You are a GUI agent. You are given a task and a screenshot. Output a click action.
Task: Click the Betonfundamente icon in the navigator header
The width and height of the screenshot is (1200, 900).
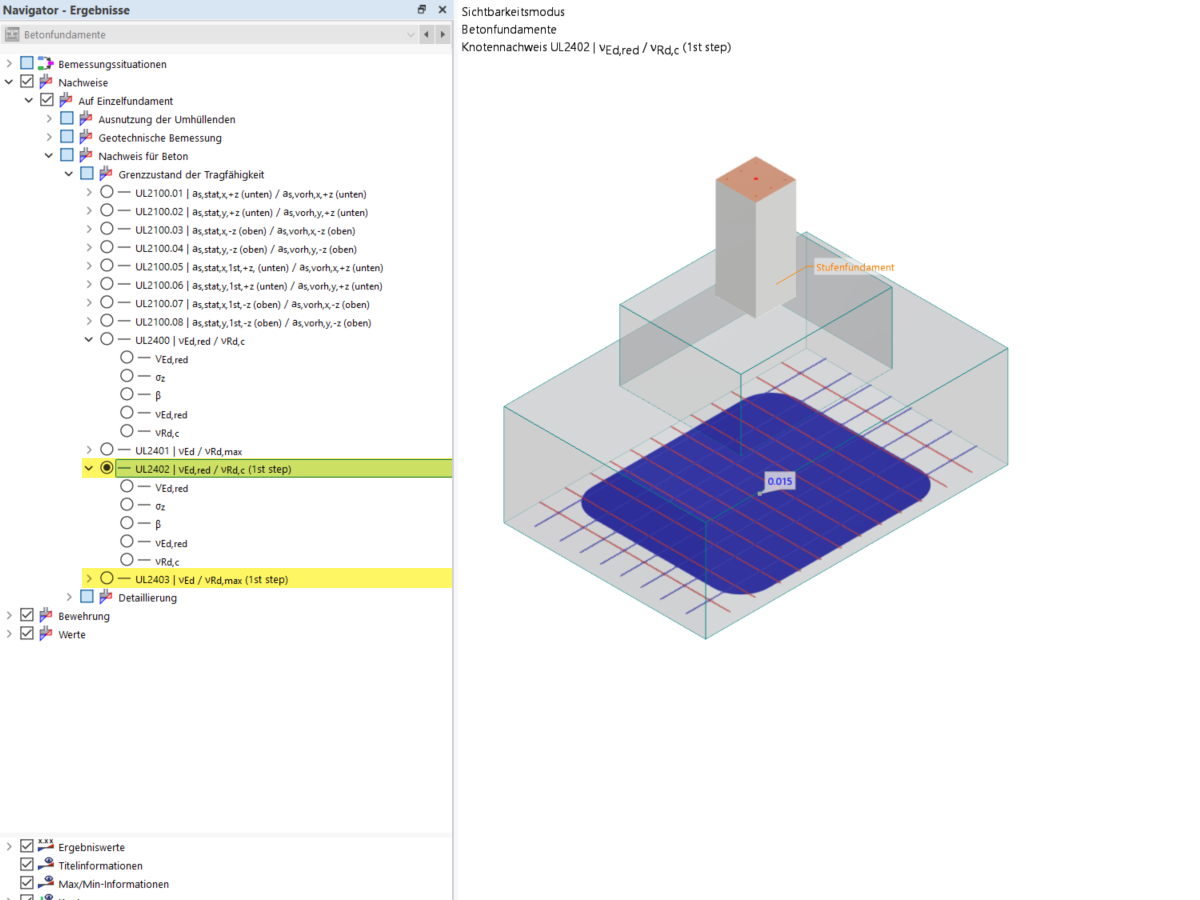pyautogui.click(x=12, y=34)
